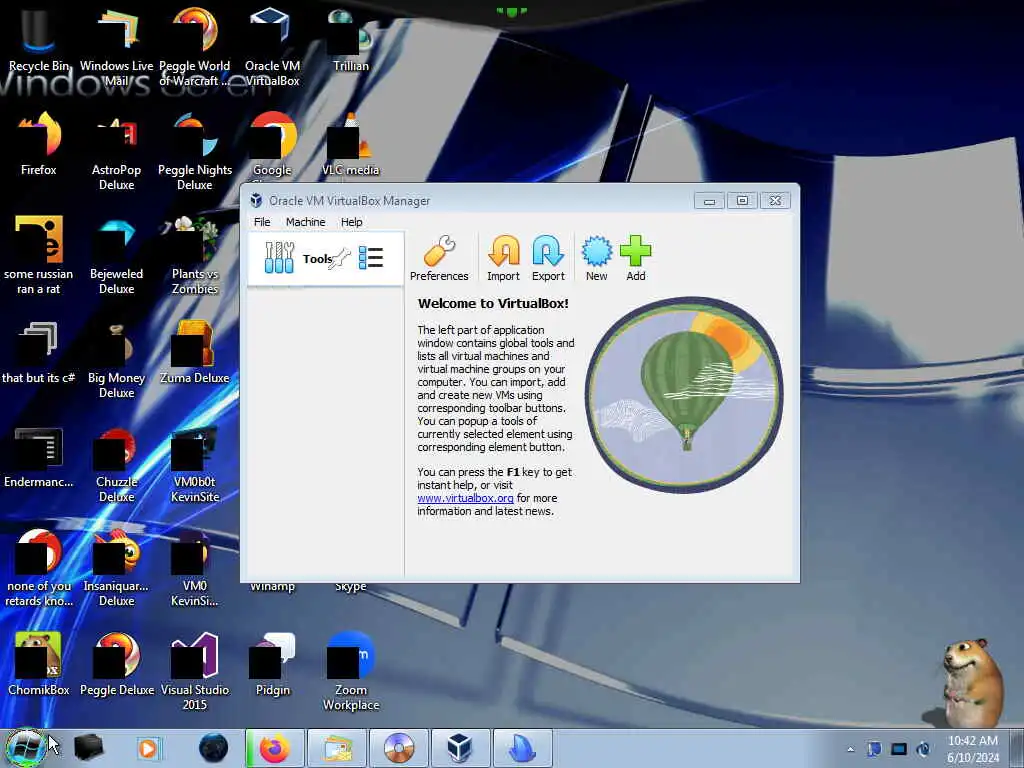Select the Bejeweled Deluxe desktop icon
Image resolution: width=1024 pixels, height=768 pixels.
click(x=116, y=255)
